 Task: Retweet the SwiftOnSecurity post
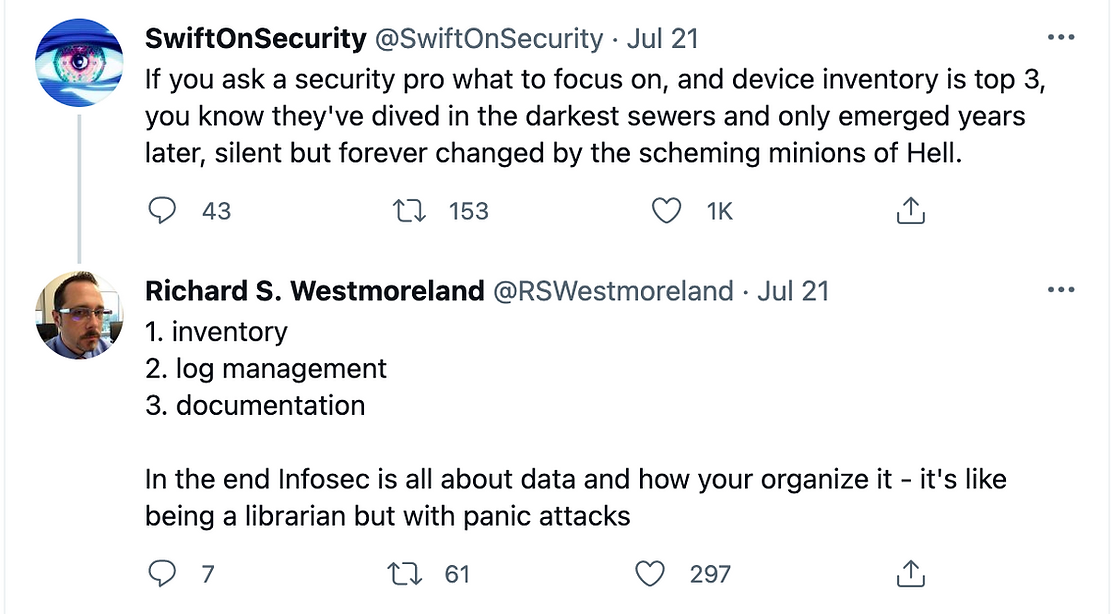pos(409,211)
